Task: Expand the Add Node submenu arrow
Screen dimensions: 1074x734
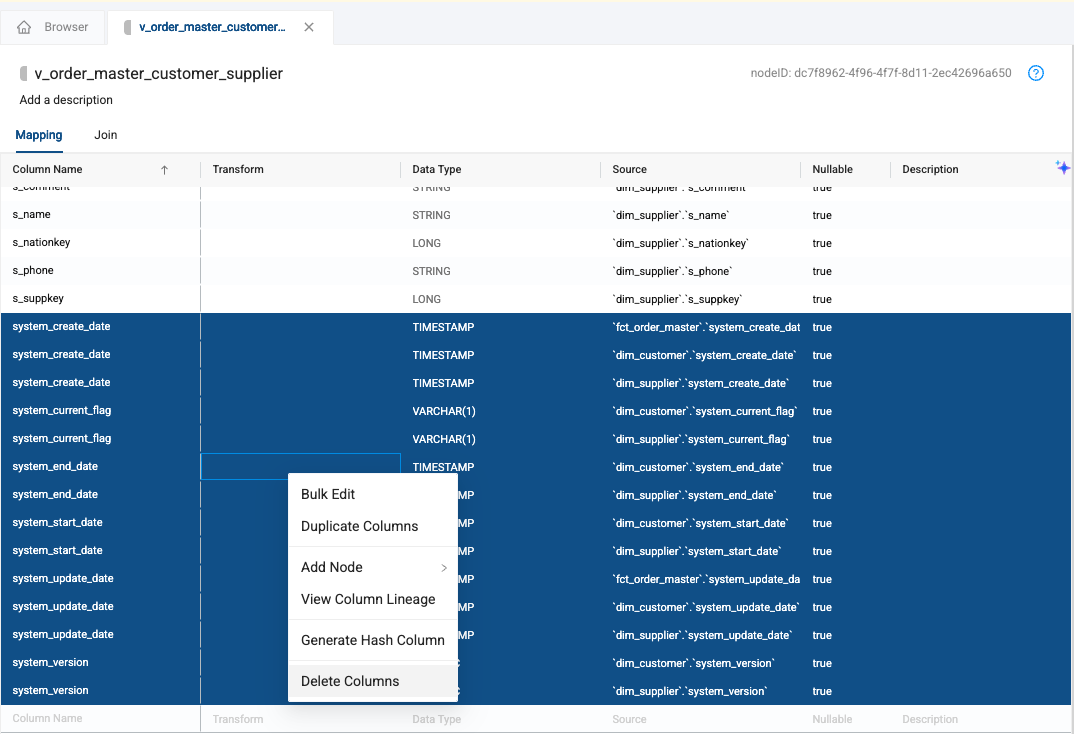Action: pyautogui.click(x=444, y=568)
